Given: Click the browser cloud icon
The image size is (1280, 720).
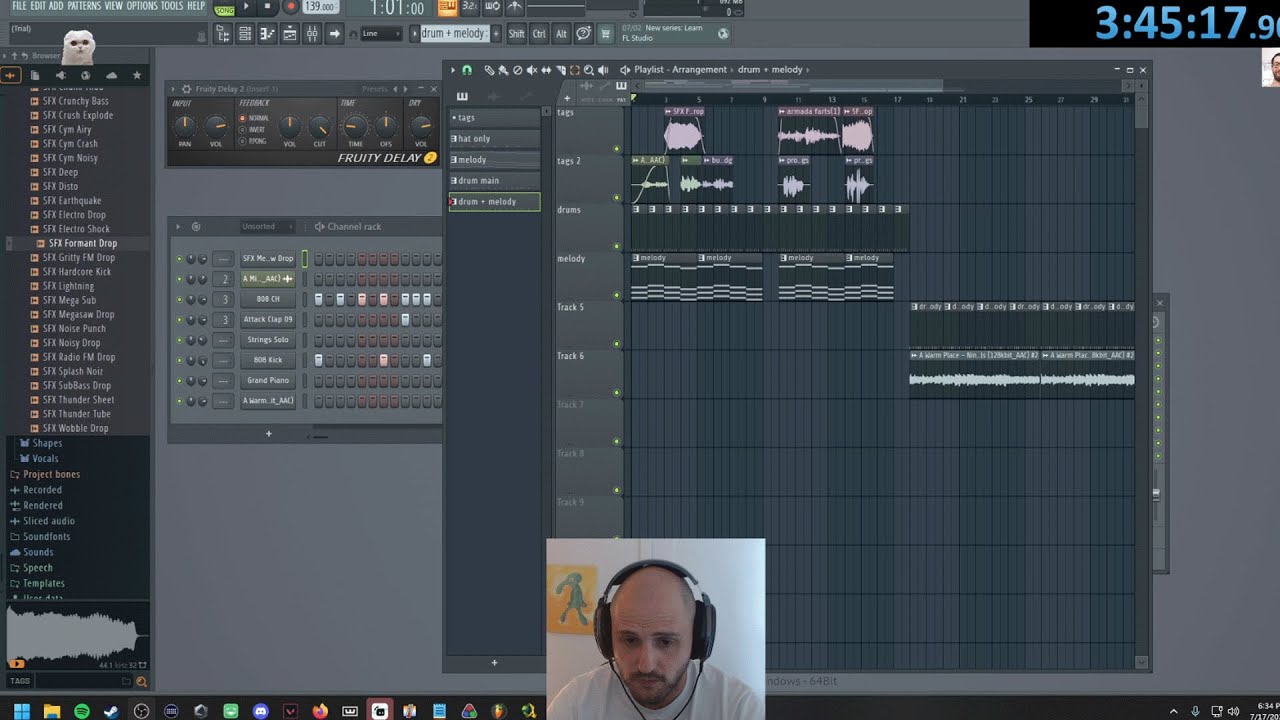Looking at the screenshot, I should pyautogui.click(x=111, y=75).
